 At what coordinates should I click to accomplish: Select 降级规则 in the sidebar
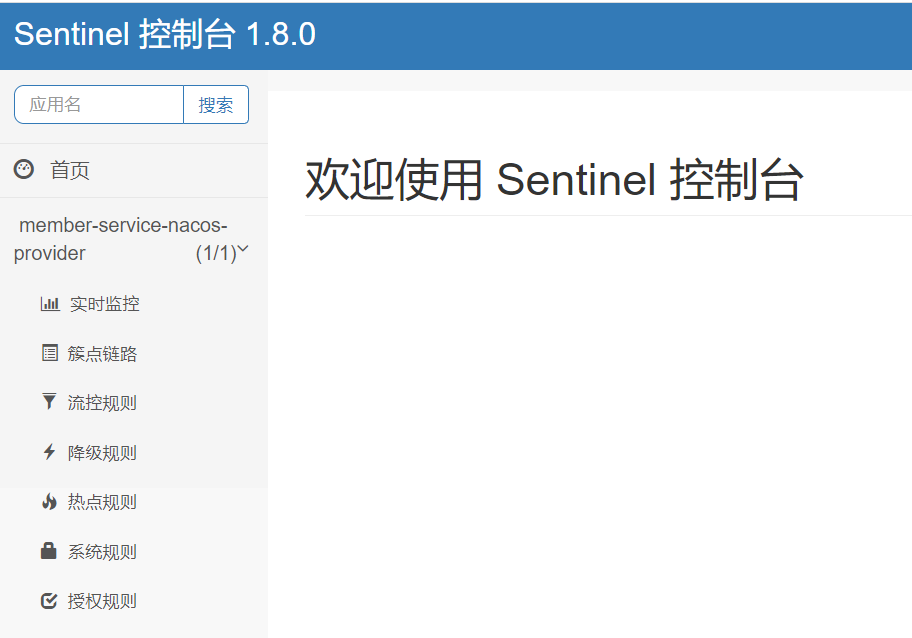[x=102, y=453]
